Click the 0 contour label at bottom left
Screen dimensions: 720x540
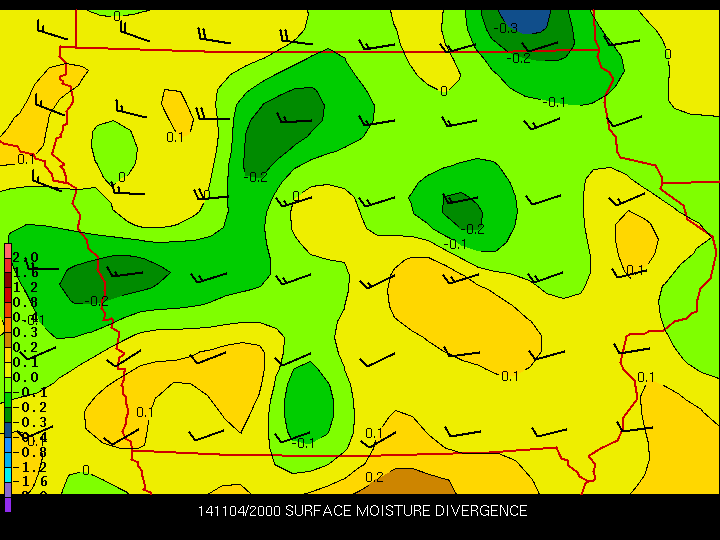[x=85, y=470]
